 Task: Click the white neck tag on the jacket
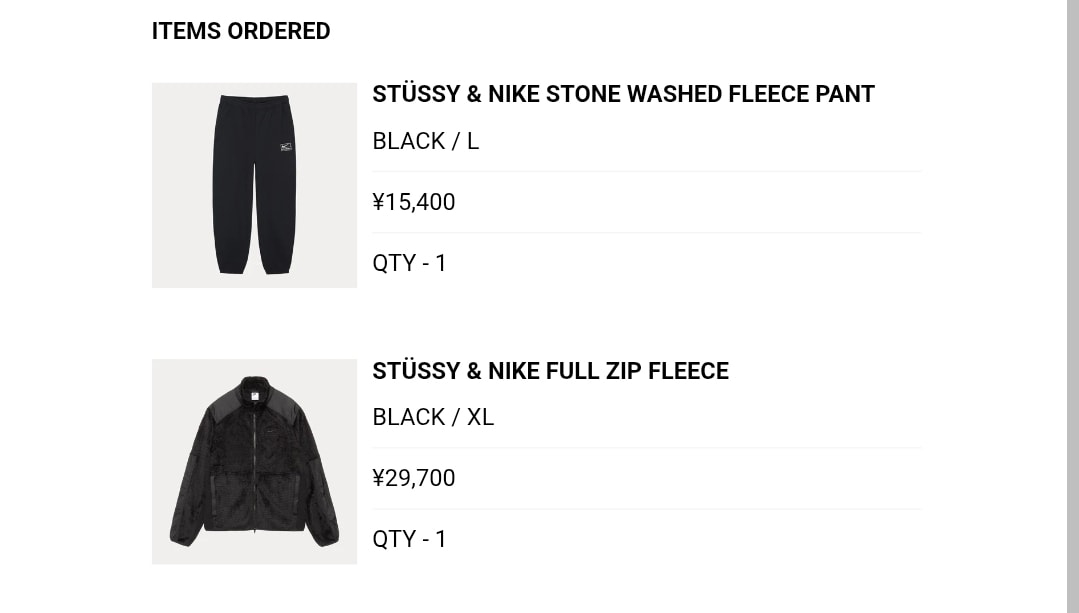tap(255, 395)
